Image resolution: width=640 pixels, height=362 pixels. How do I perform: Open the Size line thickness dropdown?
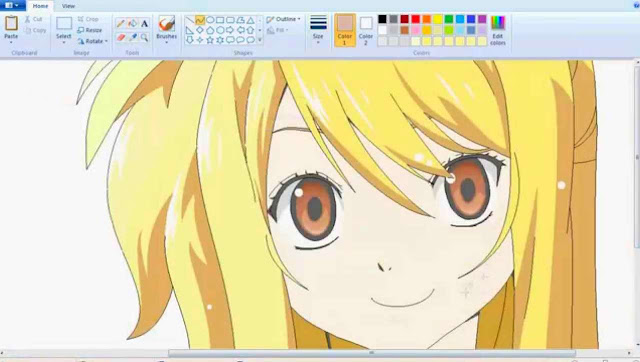click(318, 30)
